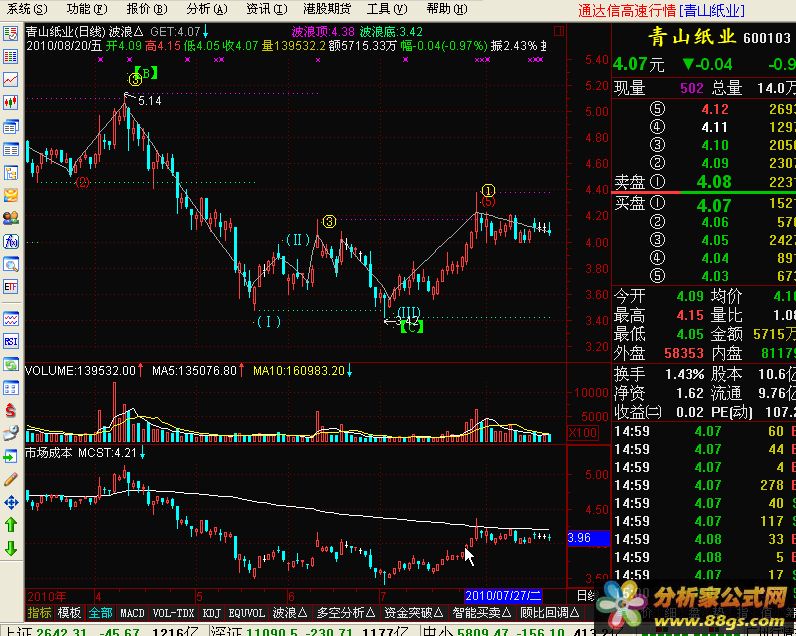The image size is (796, 636).
Task: Click the green arrow import icon
Action: click(x=11, y=456)
